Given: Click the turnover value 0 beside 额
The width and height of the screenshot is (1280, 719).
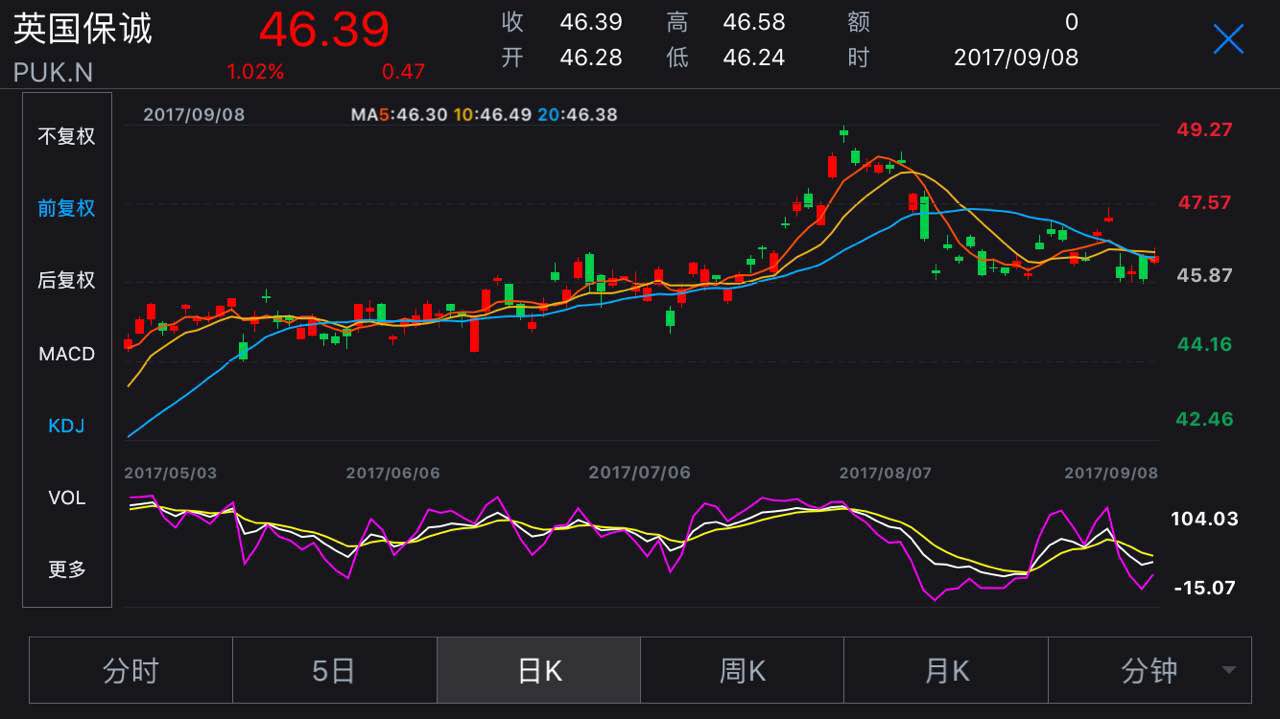Looking at the screenshot, I should coord(1072,22).
